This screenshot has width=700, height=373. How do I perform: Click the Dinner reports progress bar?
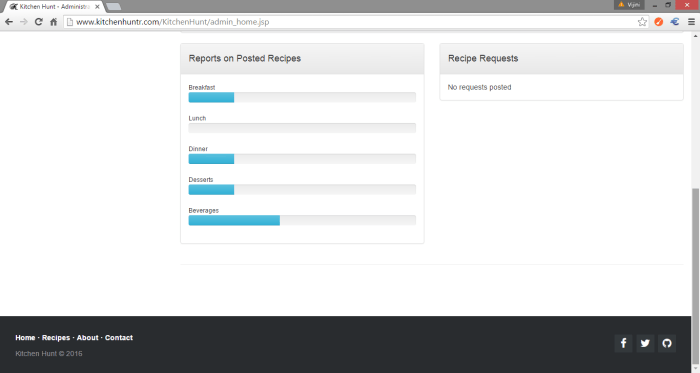(x=302, y=159)
